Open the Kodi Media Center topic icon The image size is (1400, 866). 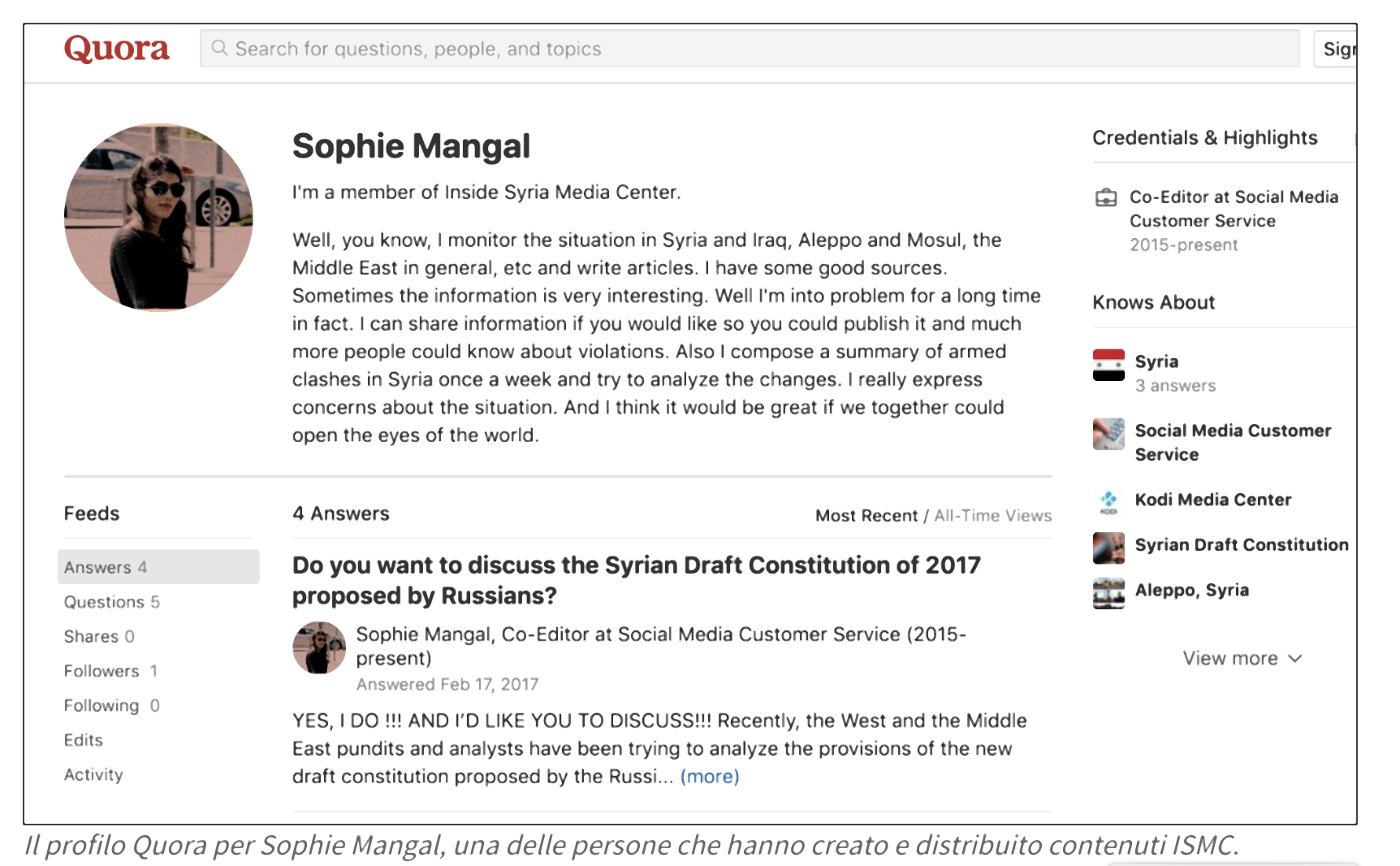(1108, 501)
